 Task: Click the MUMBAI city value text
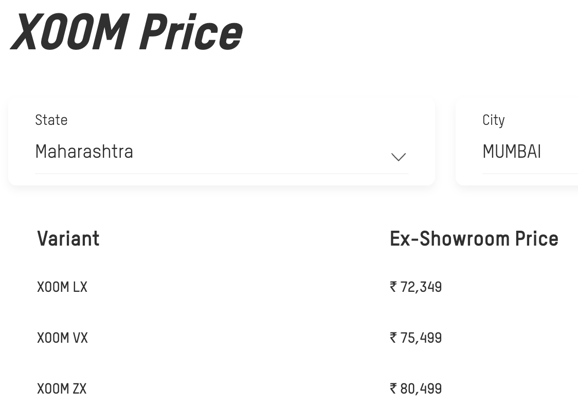click(x=512, y=151)
